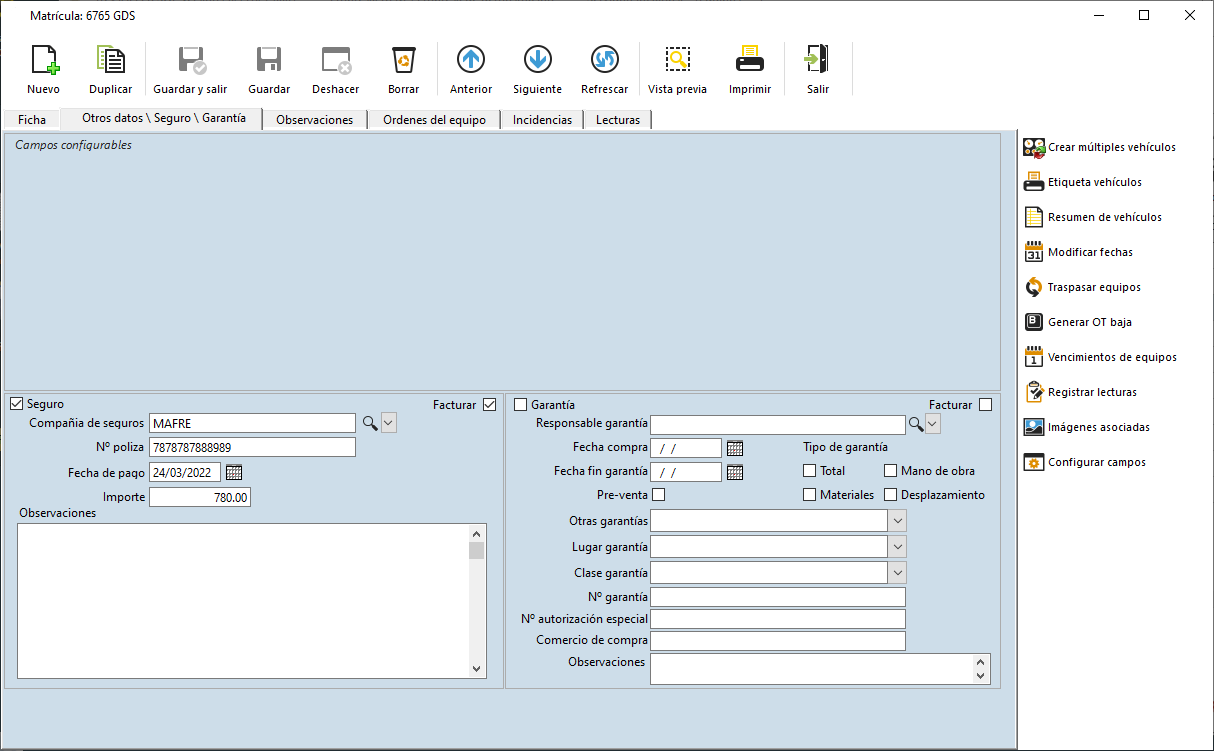The width and height of the screenshot is (1214, 751).
Task: Uncheck the Seguro checkbox
Action: coord(16,404)
